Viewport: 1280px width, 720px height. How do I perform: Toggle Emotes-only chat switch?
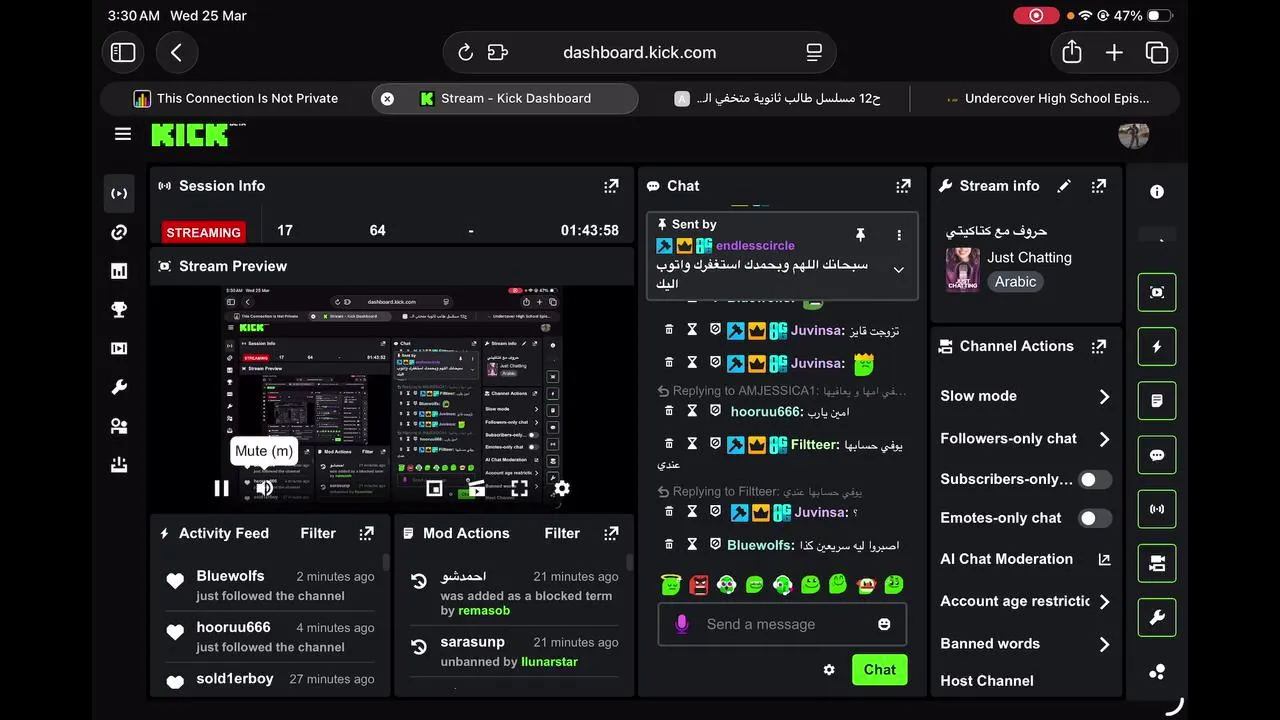coord(1095,518)
